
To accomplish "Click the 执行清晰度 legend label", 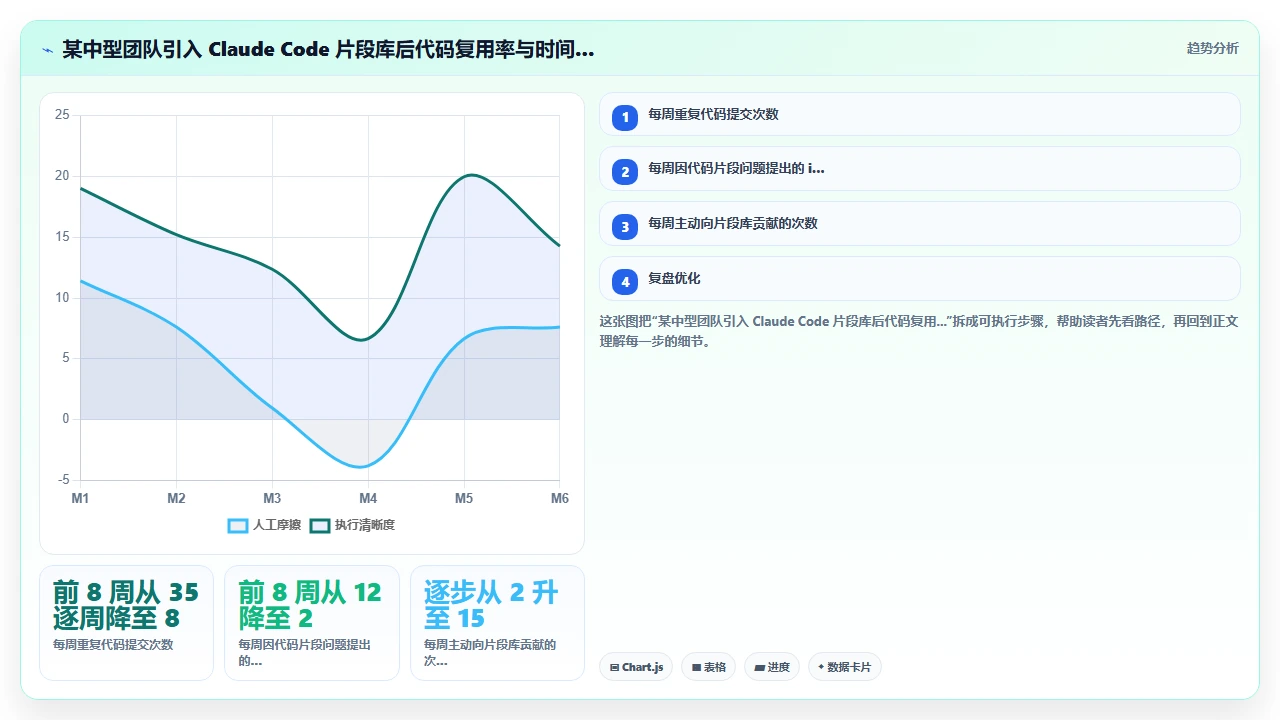I will [365, 525].
